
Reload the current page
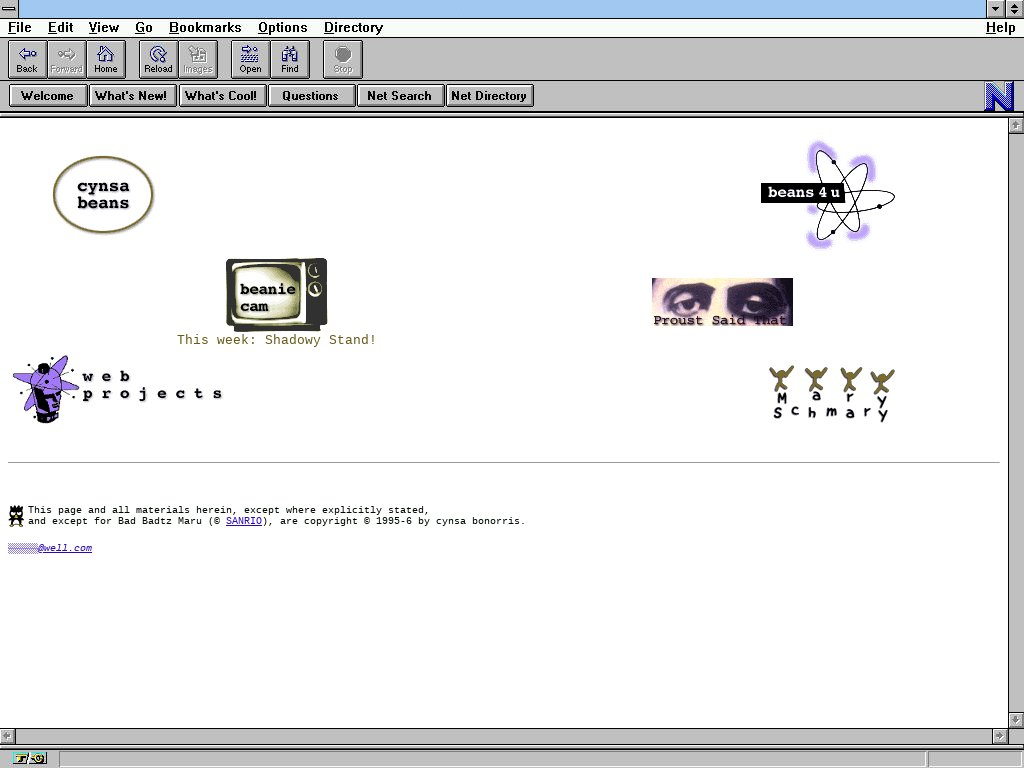point(158,59)
